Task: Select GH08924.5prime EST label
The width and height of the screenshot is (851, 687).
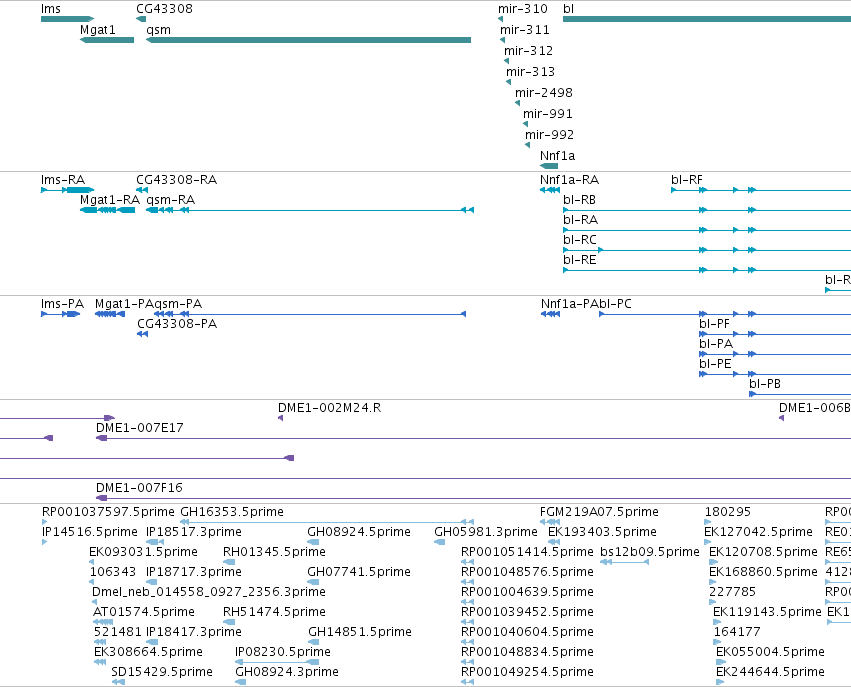Action: (x=359, y=532)
